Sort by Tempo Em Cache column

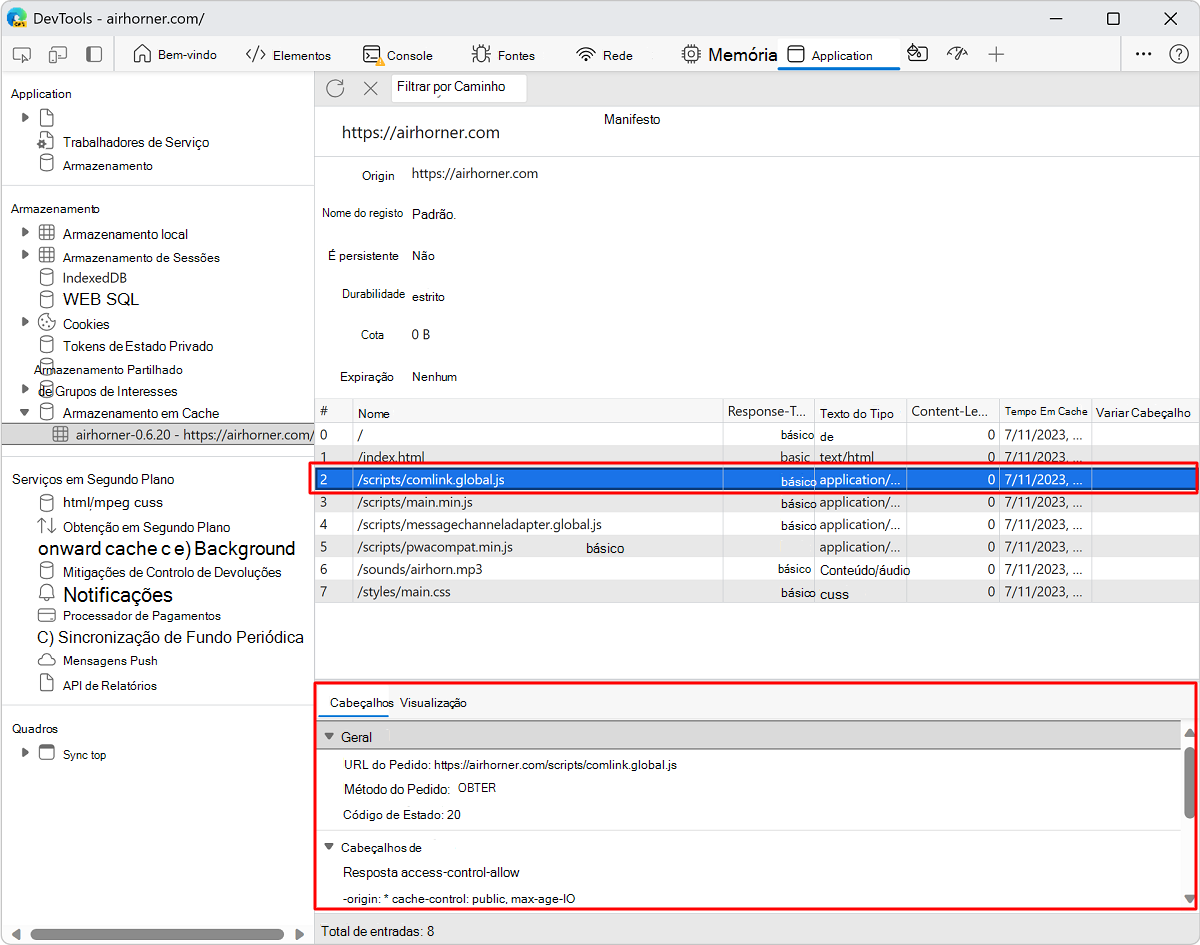coord(1045,412)
